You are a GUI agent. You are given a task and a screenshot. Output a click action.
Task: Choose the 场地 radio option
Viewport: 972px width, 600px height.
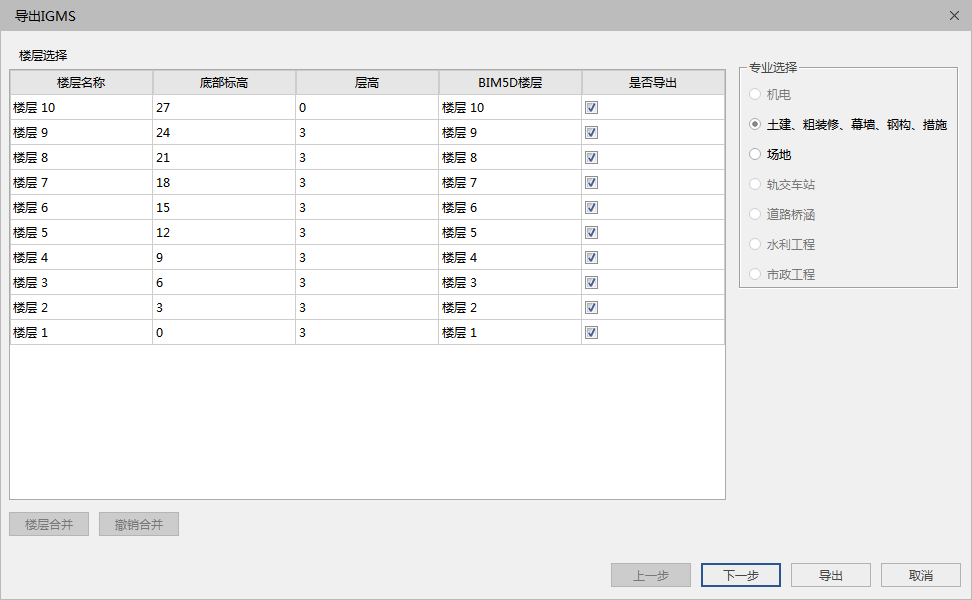click(770, 154)
